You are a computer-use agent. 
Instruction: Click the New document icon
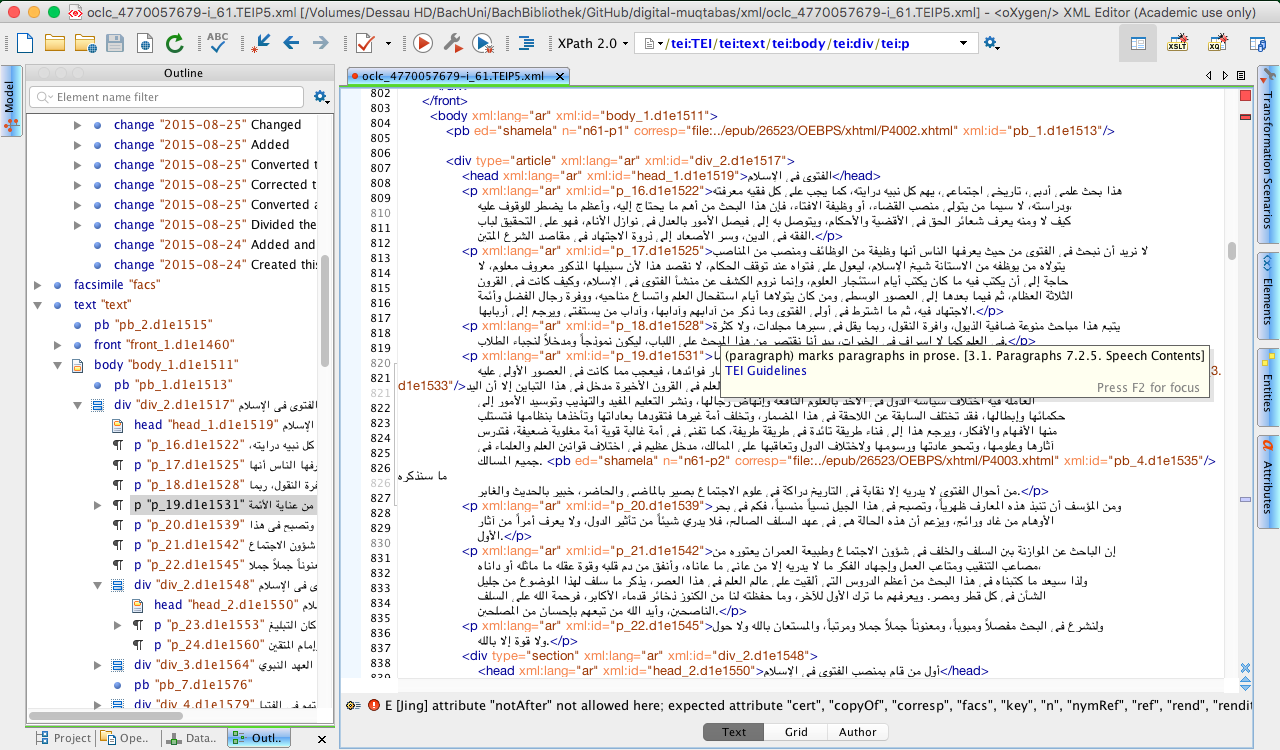(x=24, y=43)
